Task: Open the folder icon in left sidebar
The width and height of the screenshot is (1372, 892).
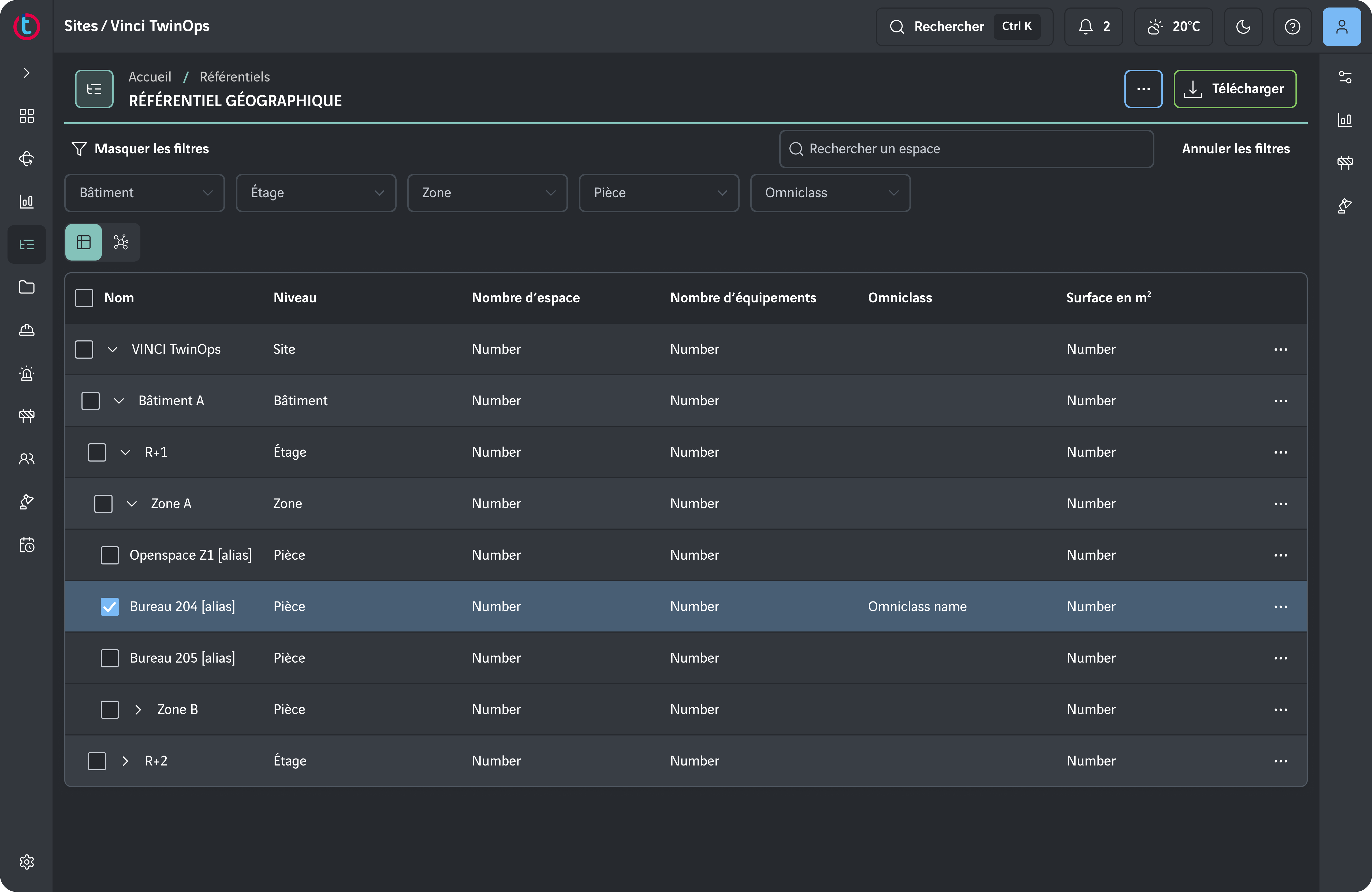Action: (27, 287)
